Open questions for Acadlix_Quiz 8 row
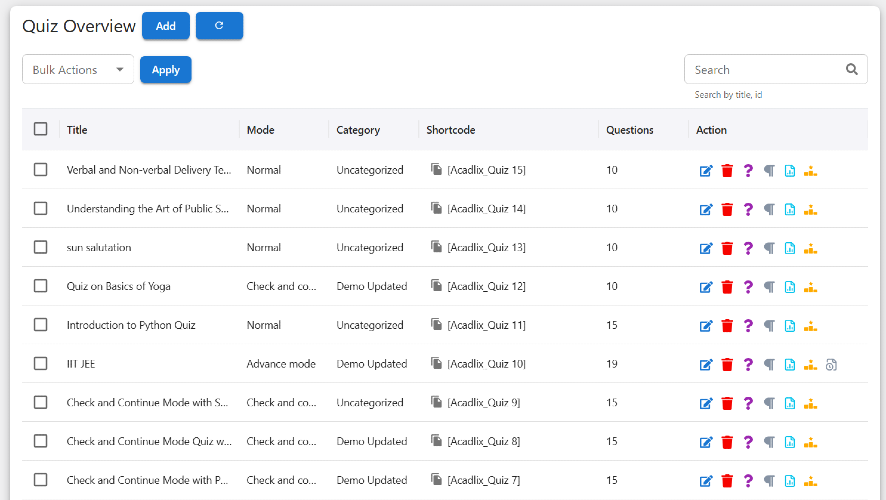This screenshot has height=500, width=886. (748, 442)
